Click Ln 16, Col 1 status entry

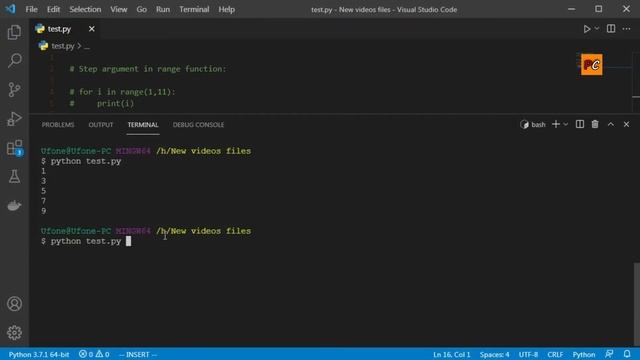click(x=451, y=354)
